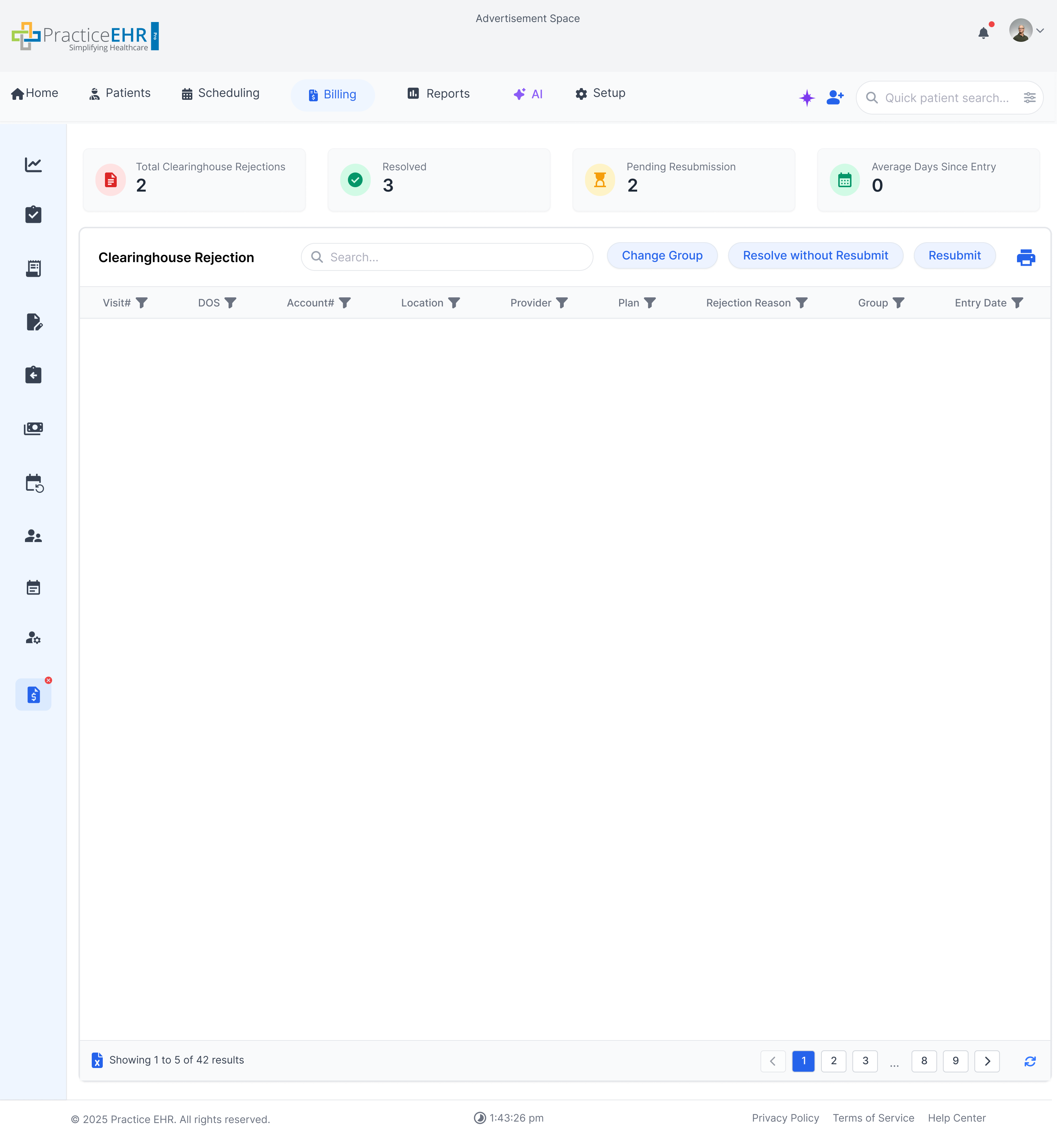Open the Provider column filter
The width and height of the screenshot is (1057, 1148).
tap(563, 302)
